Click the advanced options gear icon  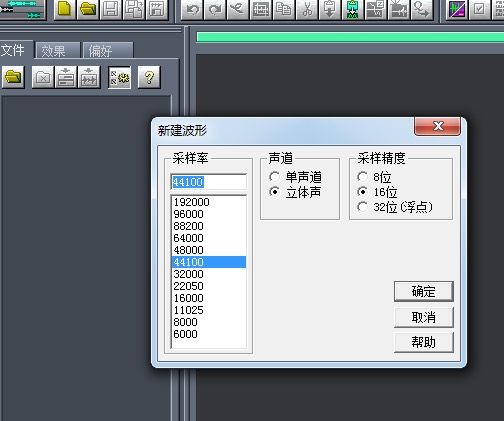(119, 77)
